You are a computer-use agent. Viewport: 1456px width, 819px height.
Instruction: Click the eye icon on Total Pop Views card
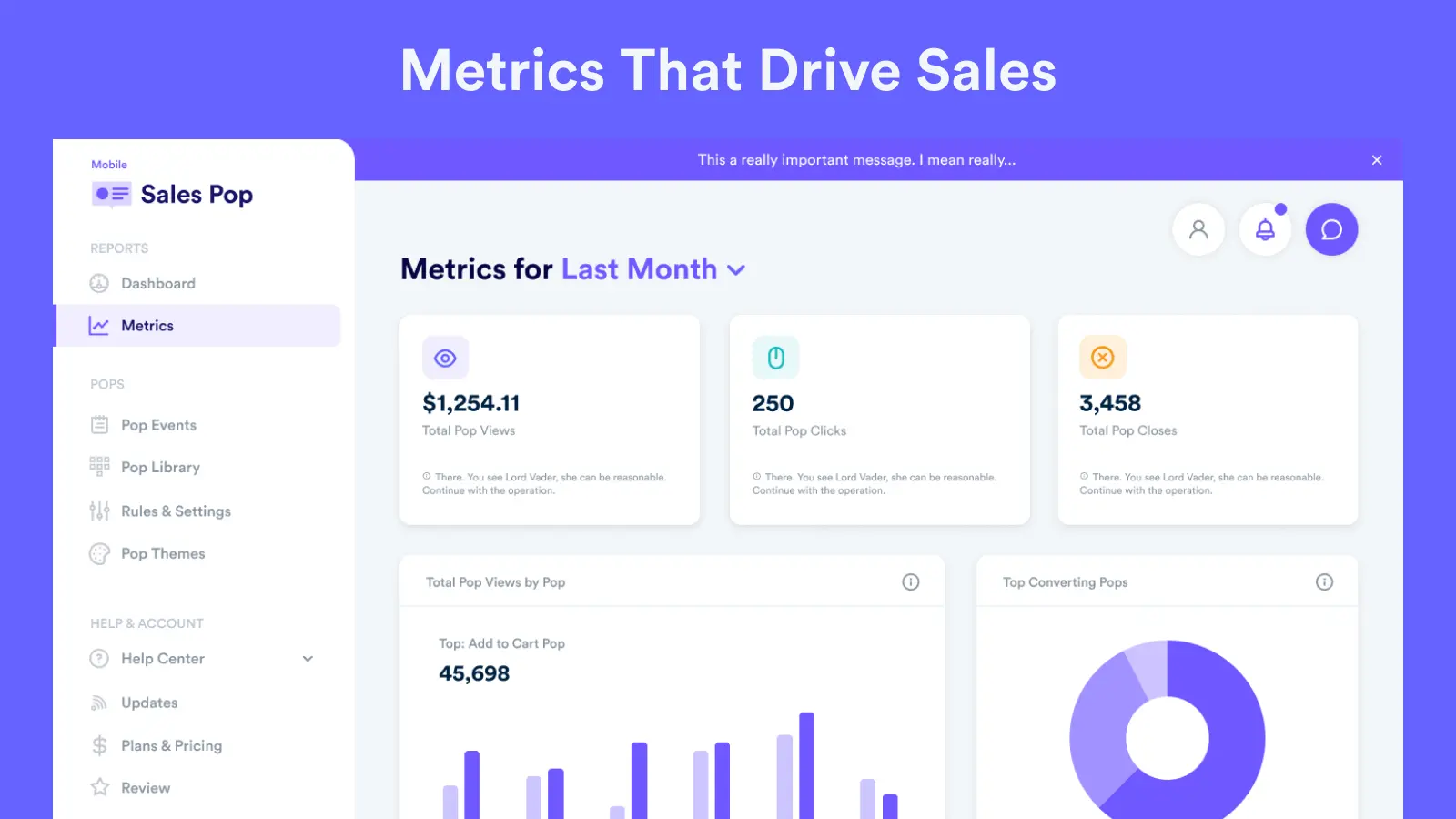(445, 358)
